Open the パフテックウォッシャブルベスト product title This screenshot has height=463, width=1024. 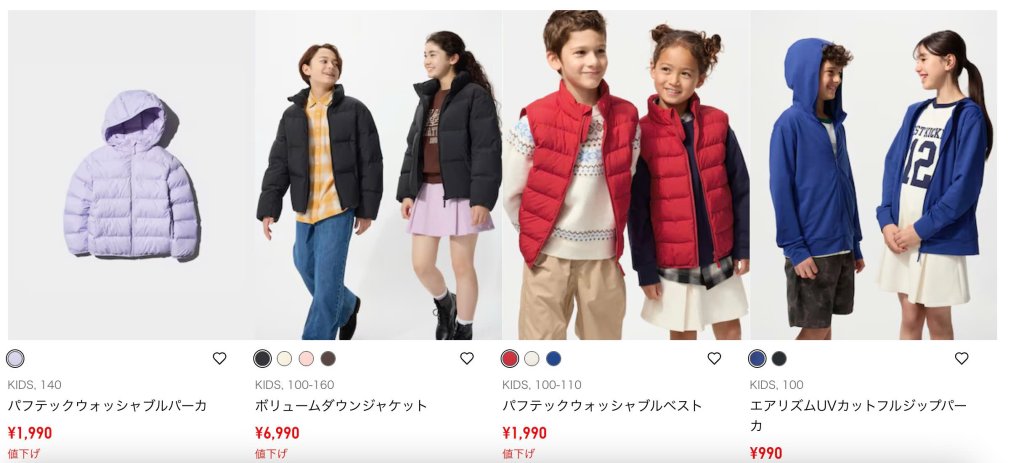[602, 406]
